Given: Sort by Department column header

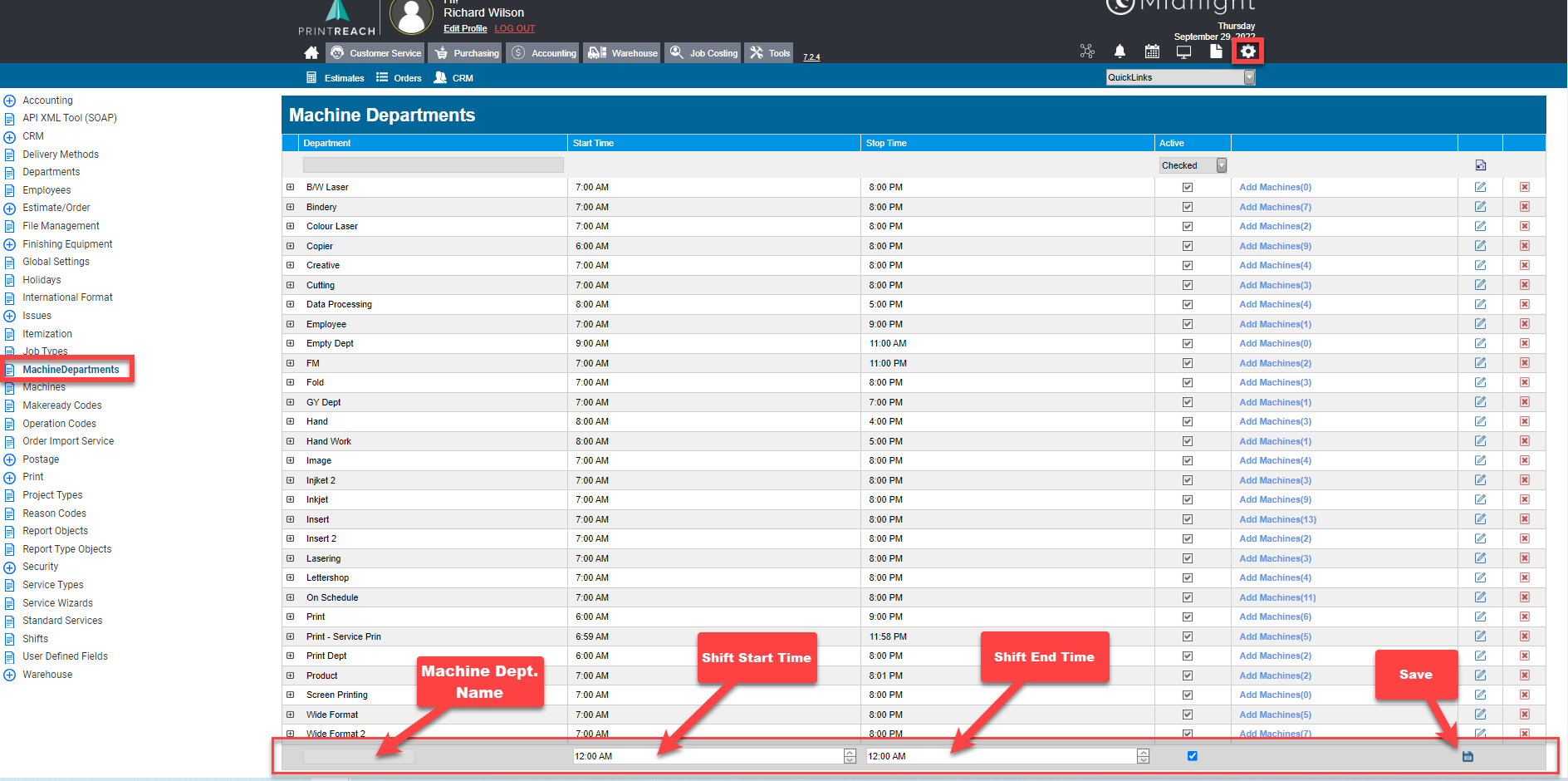Looking at the screenshot, I should (326, 143).
